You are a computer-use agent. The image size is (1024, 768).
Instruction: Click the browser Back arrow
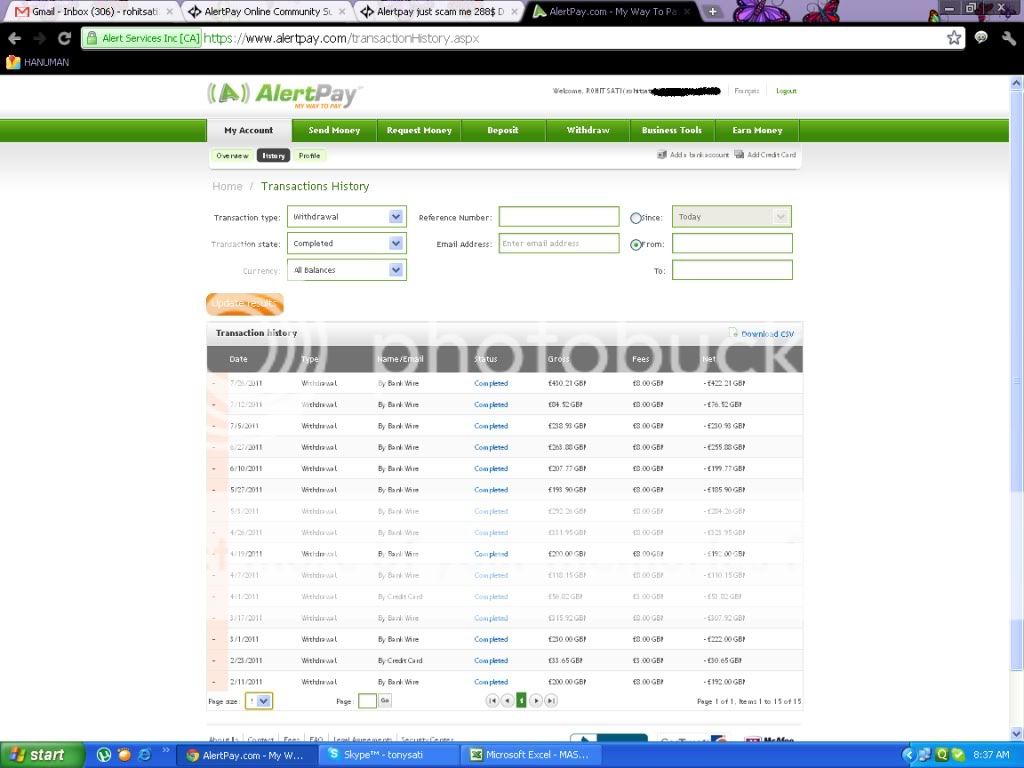[x=14, y=39]
